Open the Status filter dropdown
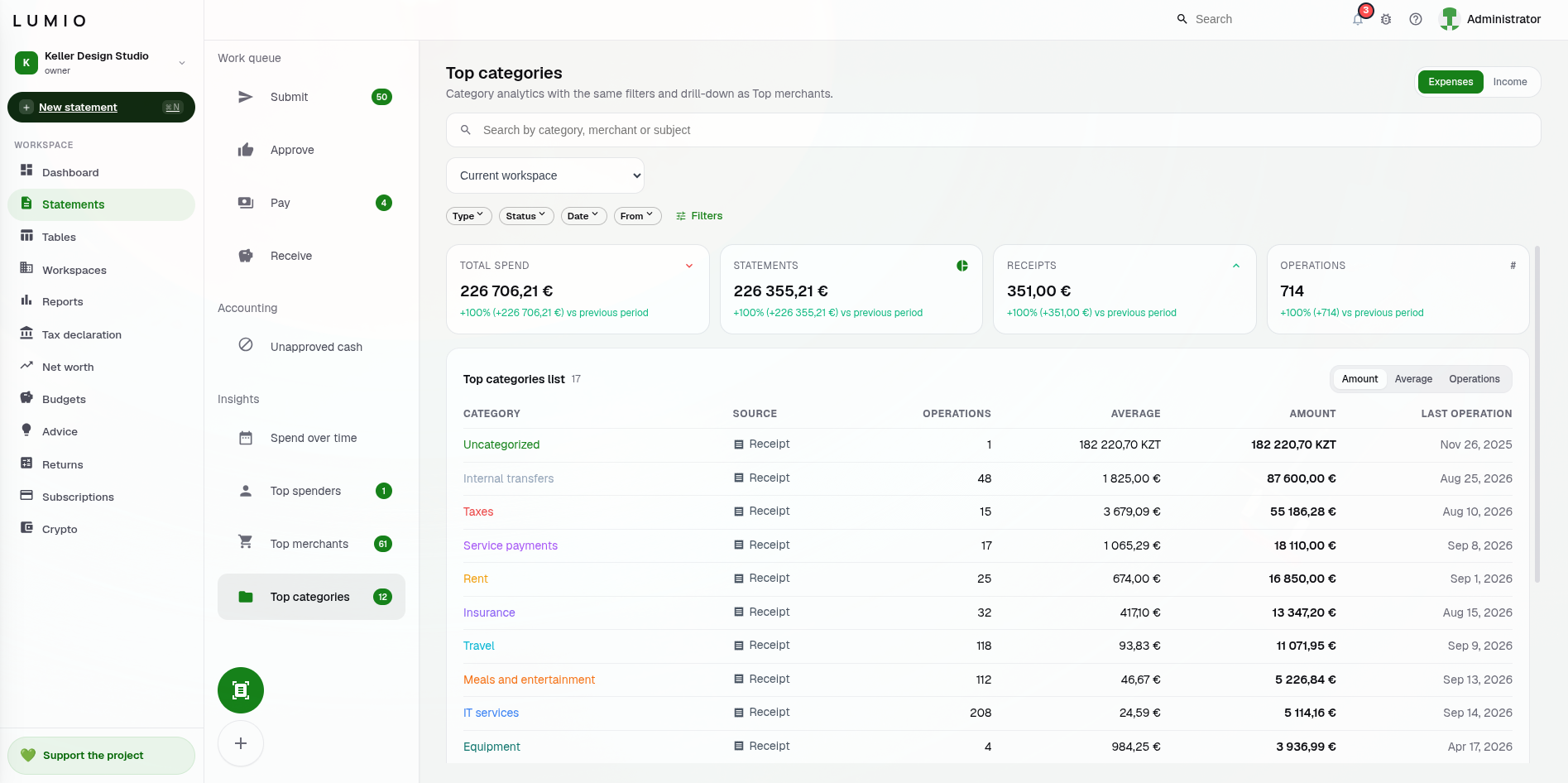This screenshot has height=783, width=1568. click(526, 216)
